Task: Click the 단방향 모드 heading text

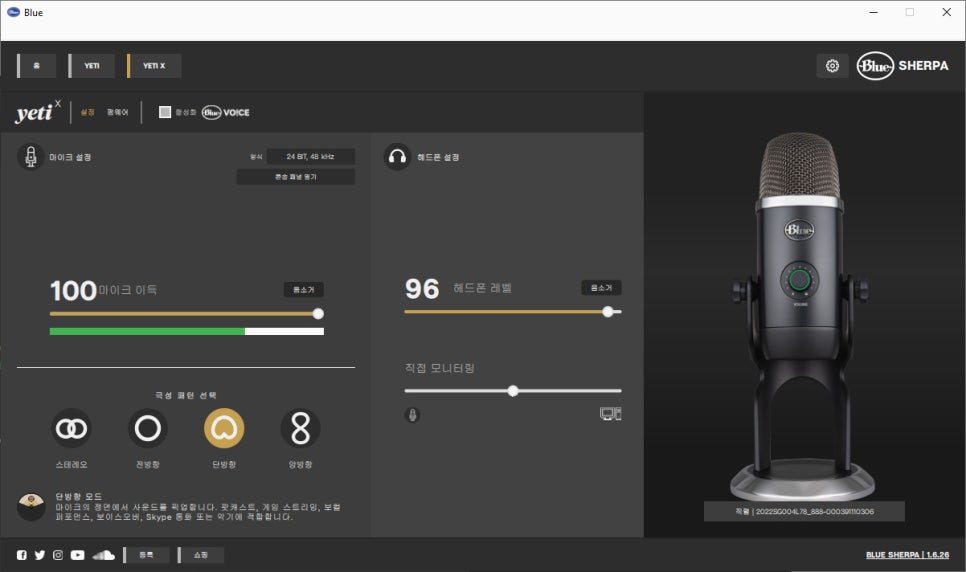Action: (x=79, y=496)
